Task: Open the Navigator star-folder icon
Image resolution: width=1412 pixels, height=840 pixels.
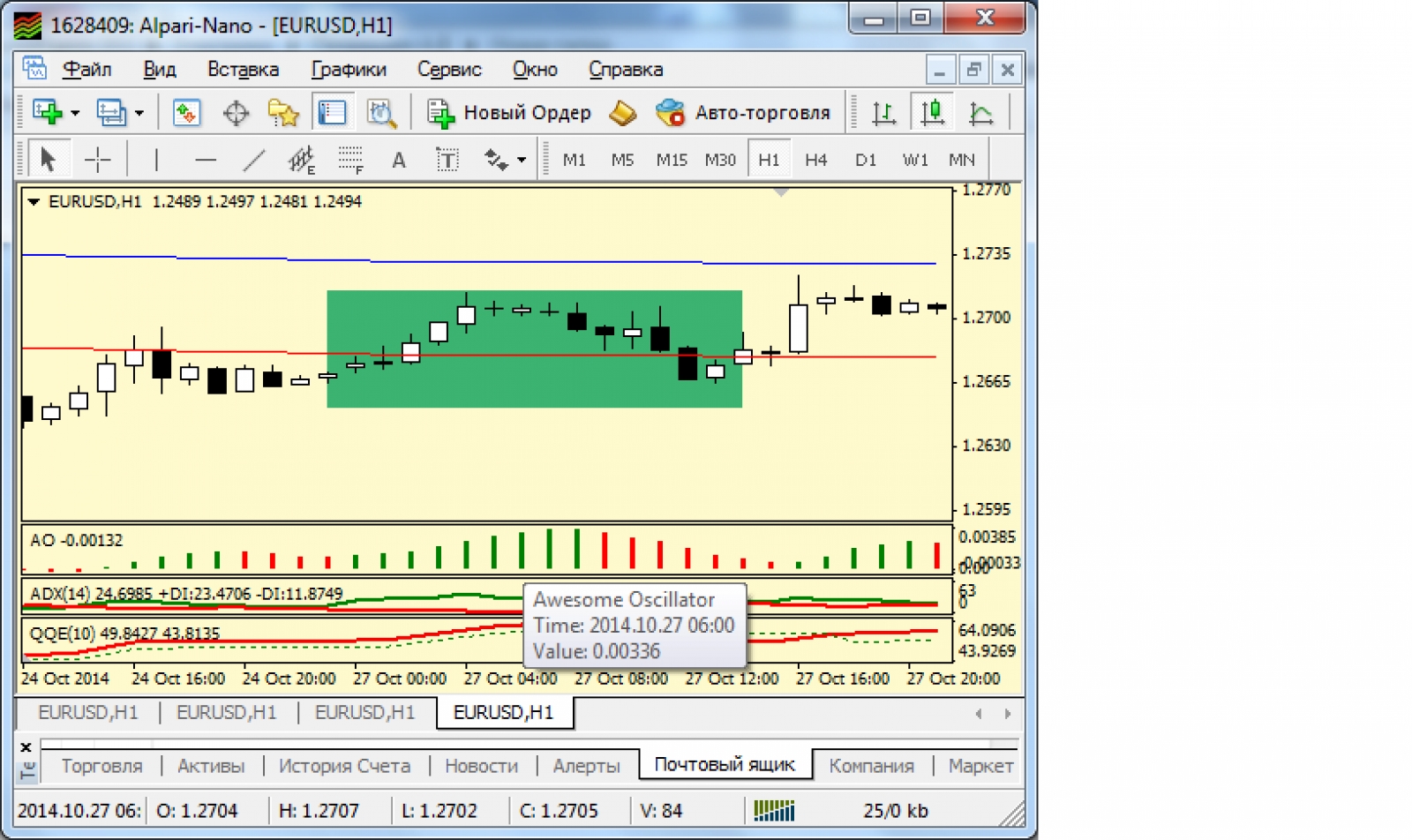Action: pyautogui.click(x=283, y=113)
